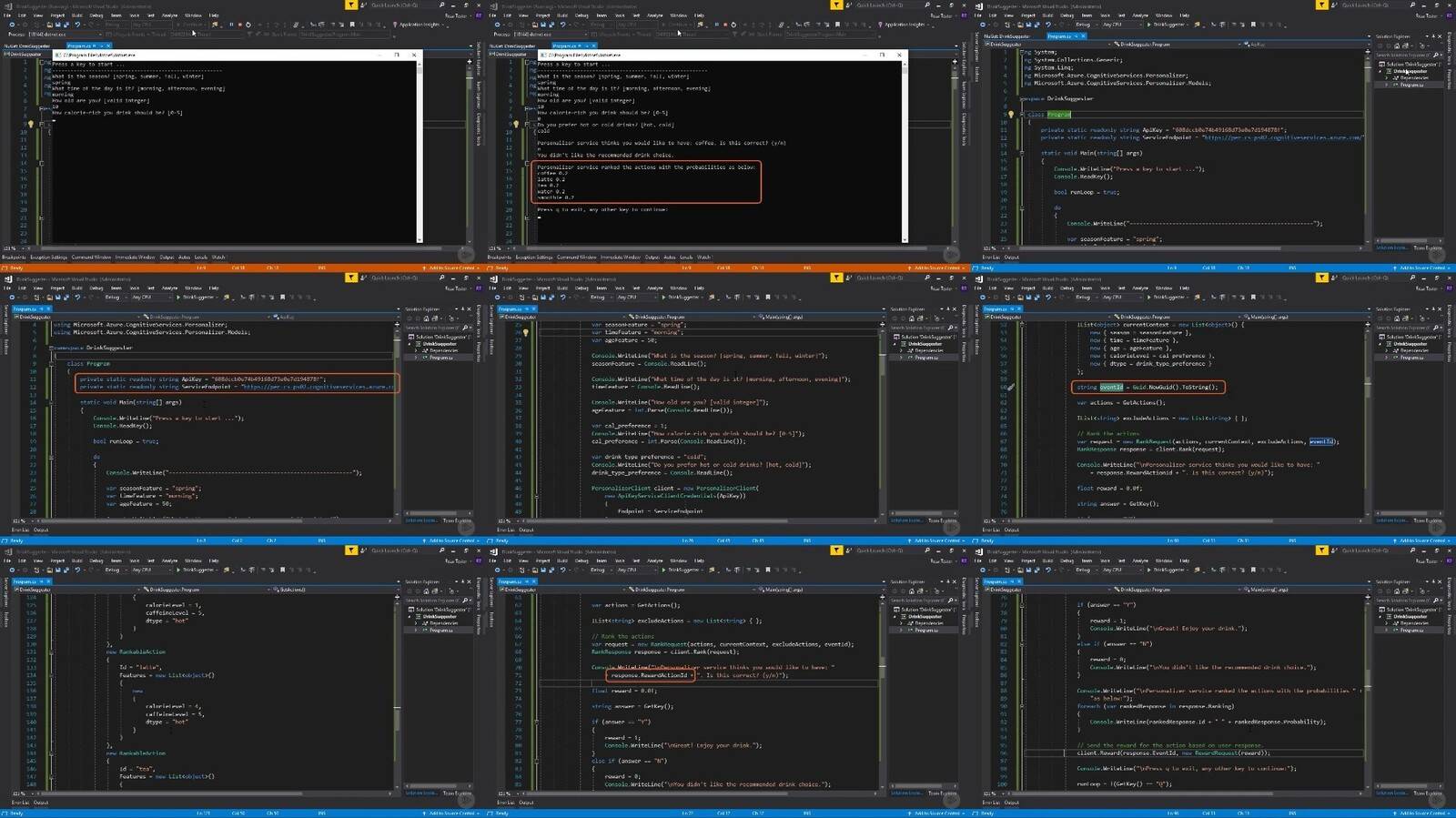Maximize console window in top-middle screenshot

coord(882,55)
